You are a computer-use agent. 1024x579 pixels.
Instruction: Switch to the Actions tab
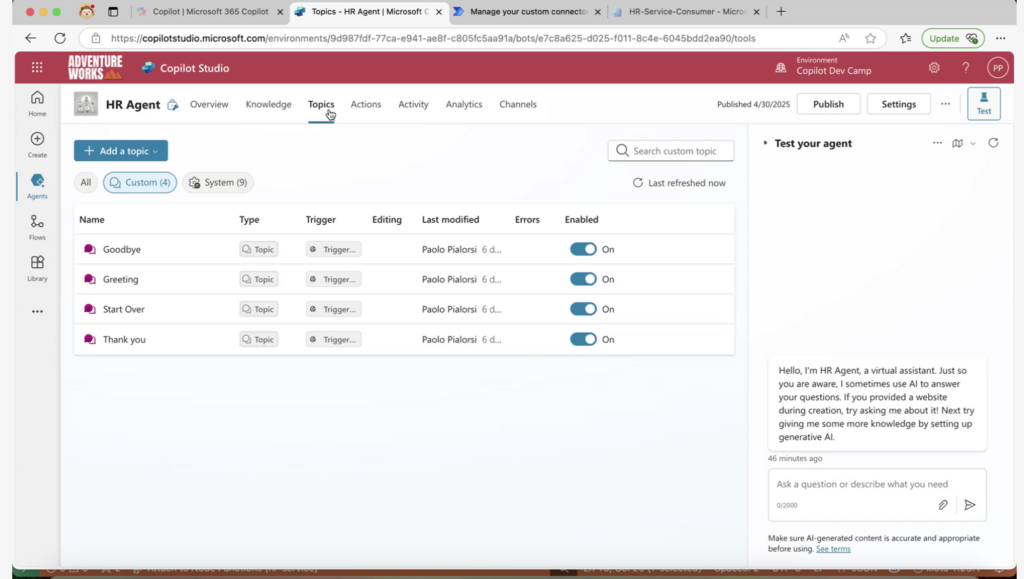(366, 104)
